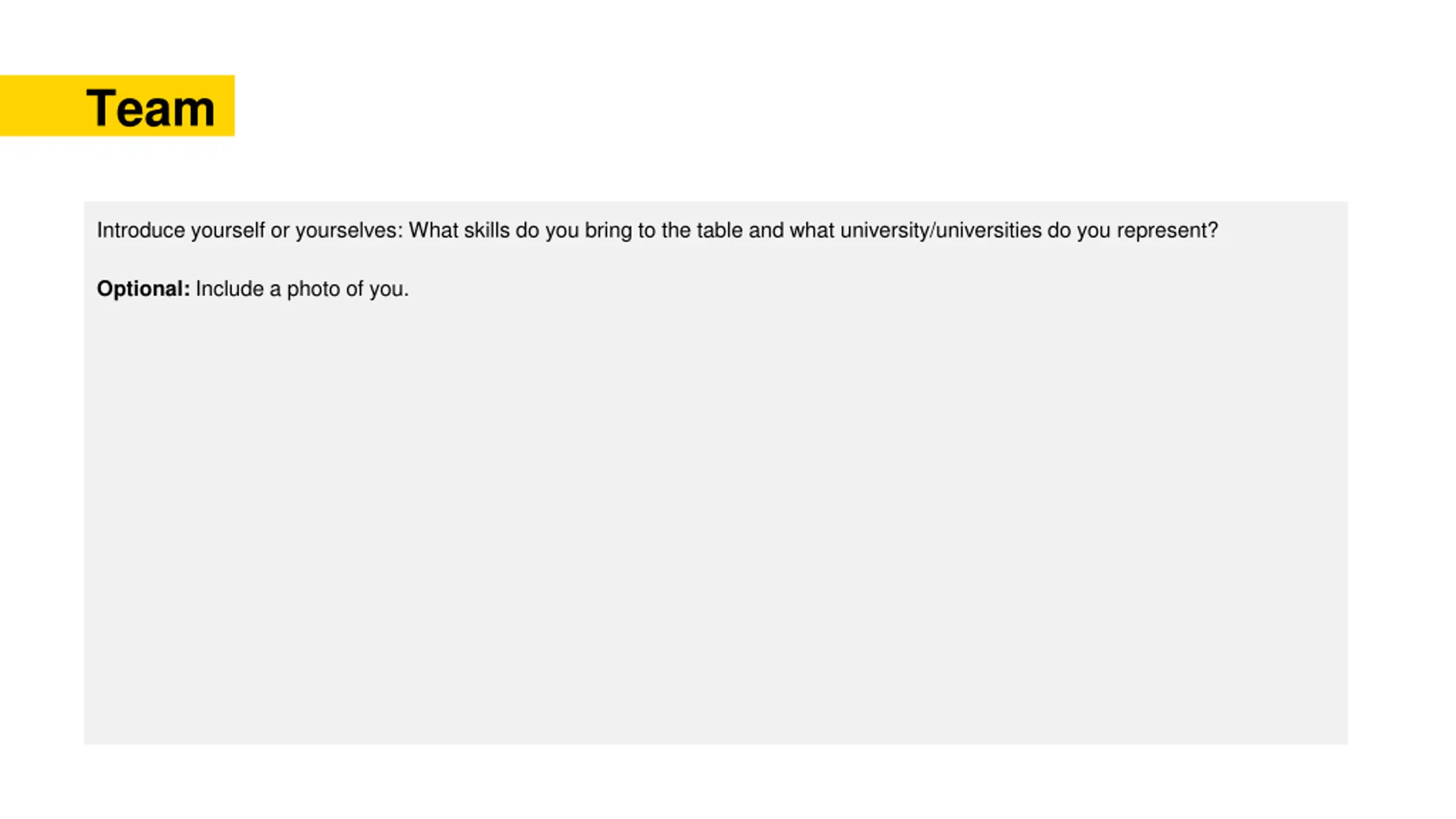
Task: Click the empty area inside the gray text box
Action: (x=715, y=512)
